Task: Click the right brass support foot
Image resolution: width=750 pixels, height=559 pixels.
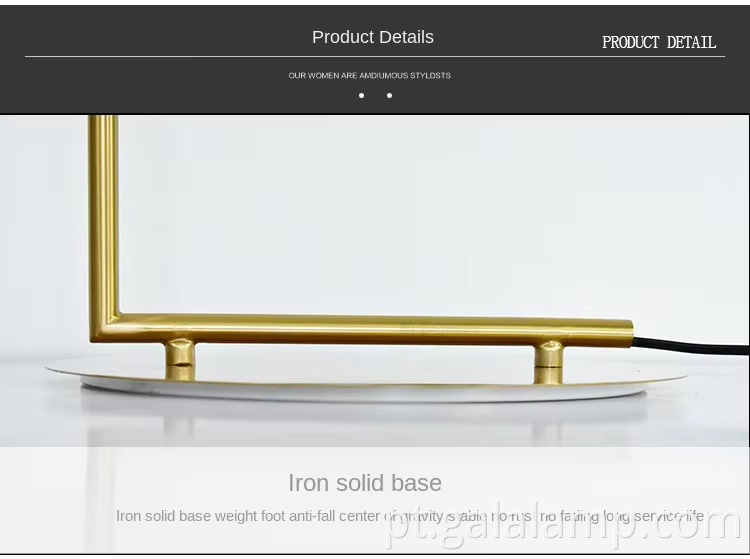Action: [x=548, y=362]
